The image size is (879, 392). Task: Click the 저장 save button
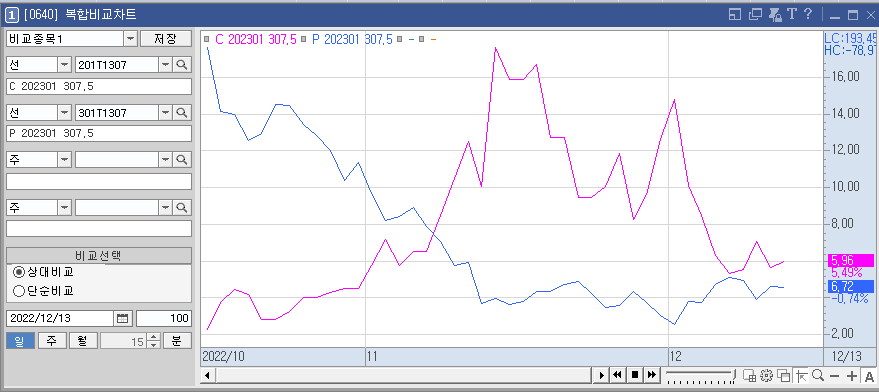click(x=165, y=39)
